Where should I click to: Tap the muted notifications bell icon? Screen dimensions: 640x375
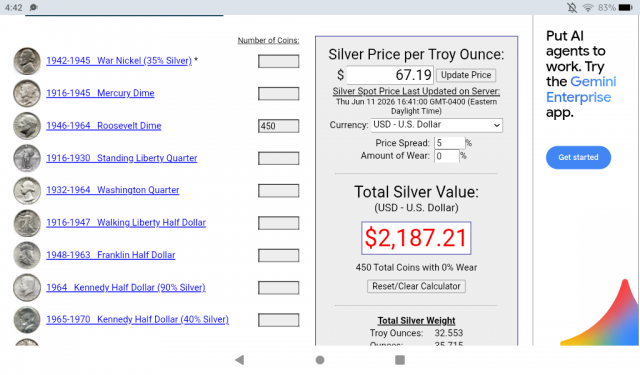(x=572, y=7)
